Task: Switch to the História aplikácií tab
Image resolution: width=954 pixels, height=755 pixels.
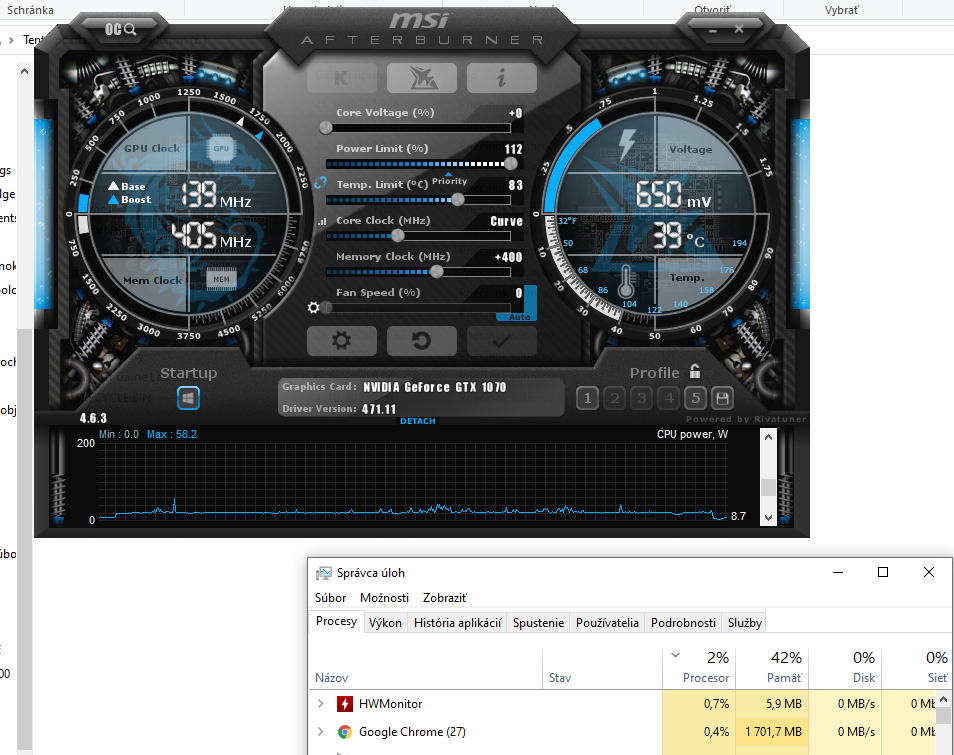Action: pyautogui.click(x=458, y=623)
